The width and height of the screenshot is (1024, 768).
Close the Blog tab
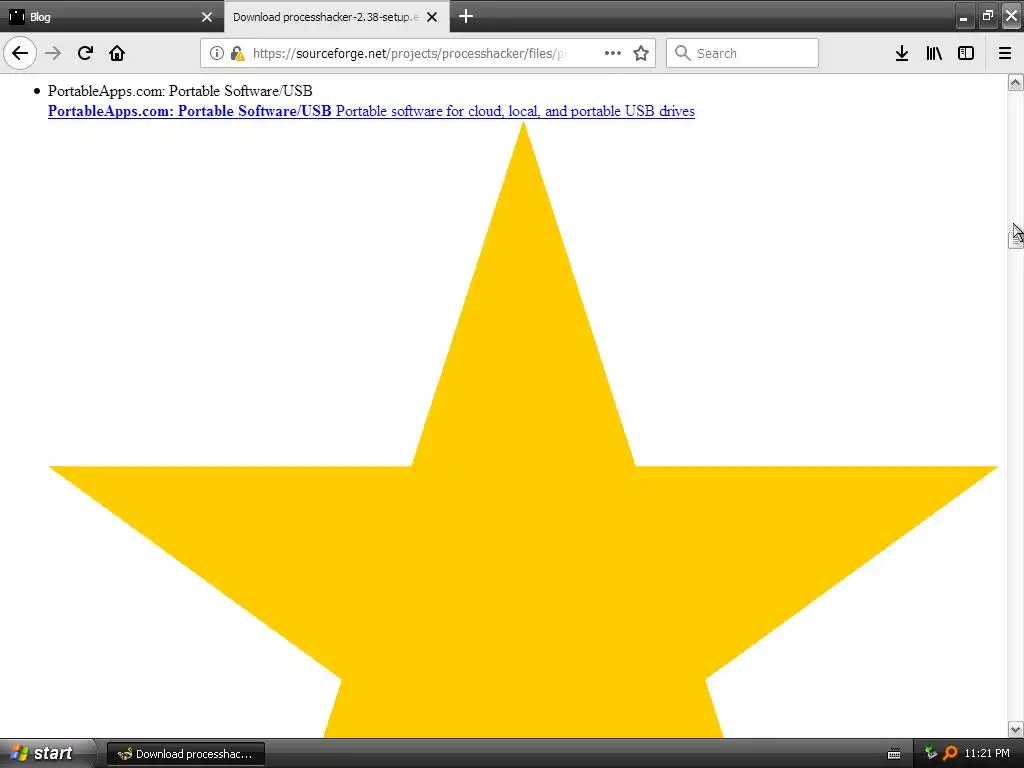(207, 17)
